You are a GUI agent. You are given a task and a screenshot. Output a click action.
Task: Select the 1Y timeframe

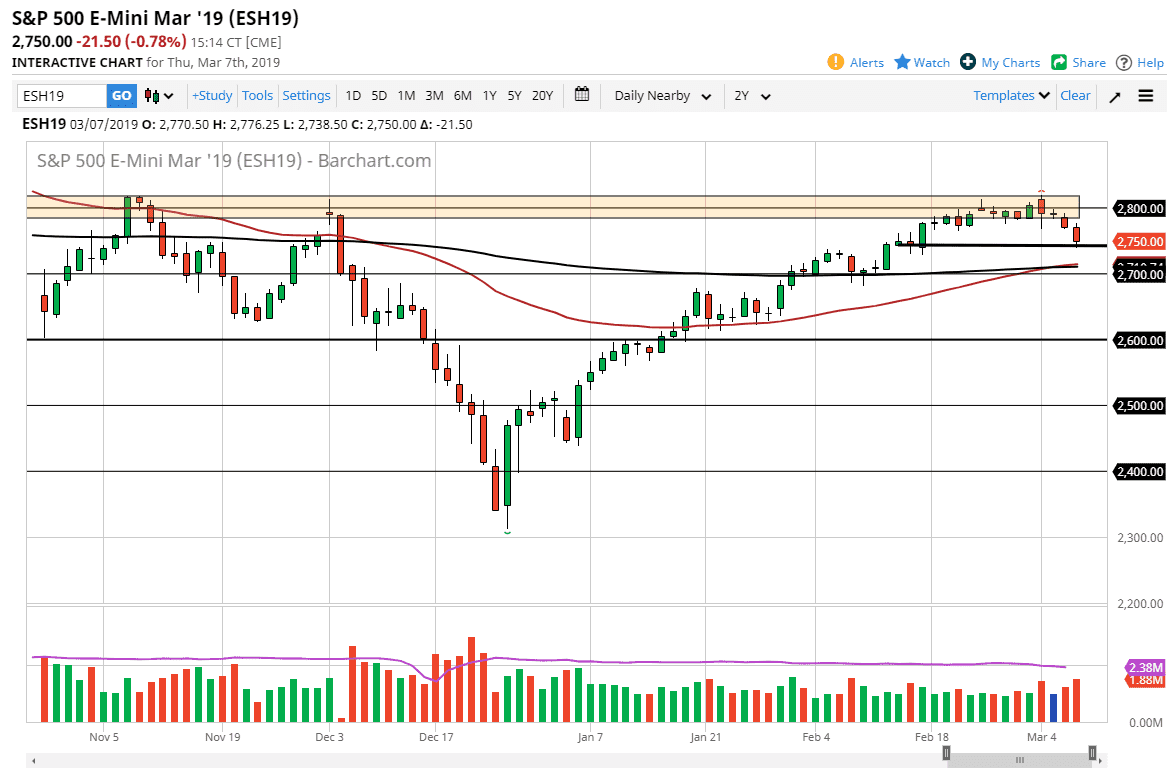489,95
